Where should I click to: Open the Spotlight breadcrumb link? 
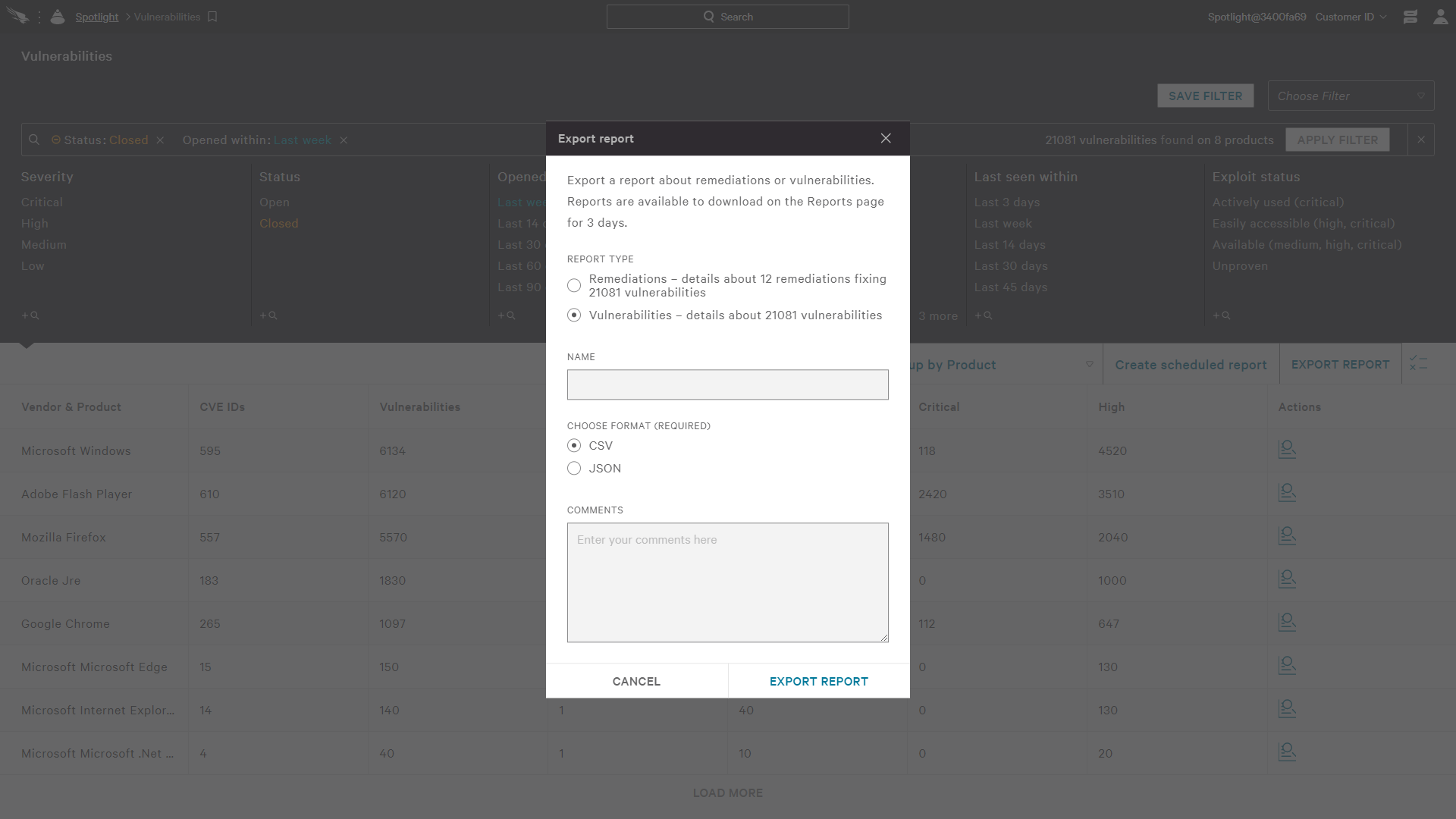click(x=97, y=17)
